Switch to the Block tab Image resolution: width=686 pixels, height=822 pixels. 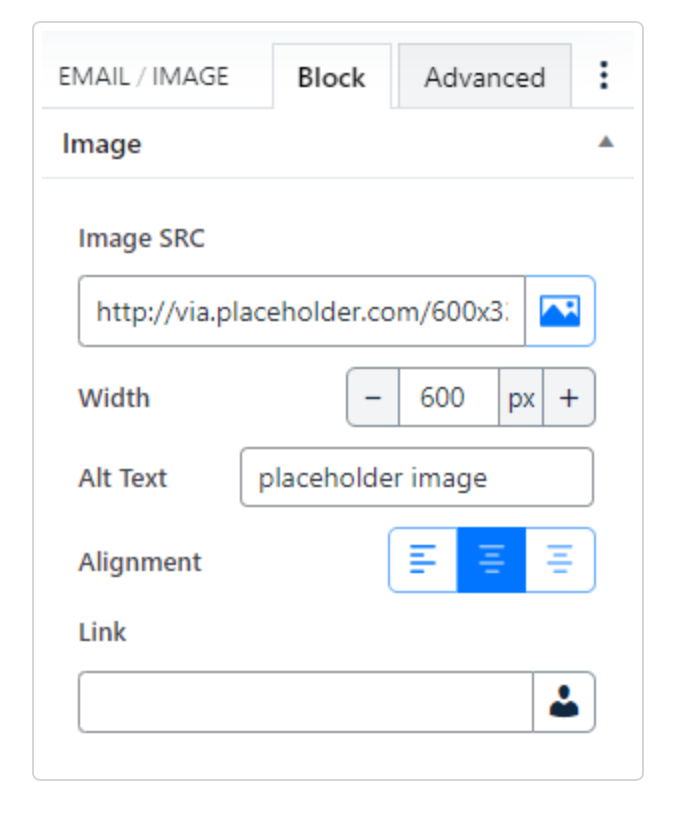[x=331, y=77]
